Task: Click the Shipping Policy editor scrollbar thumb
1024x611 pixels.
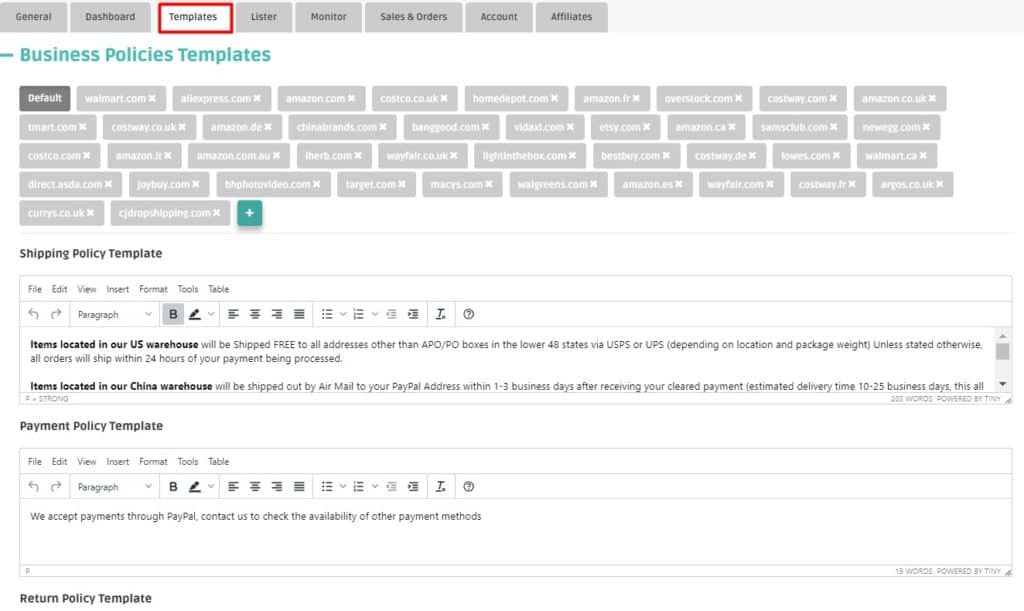Action: click(1002, 351)
